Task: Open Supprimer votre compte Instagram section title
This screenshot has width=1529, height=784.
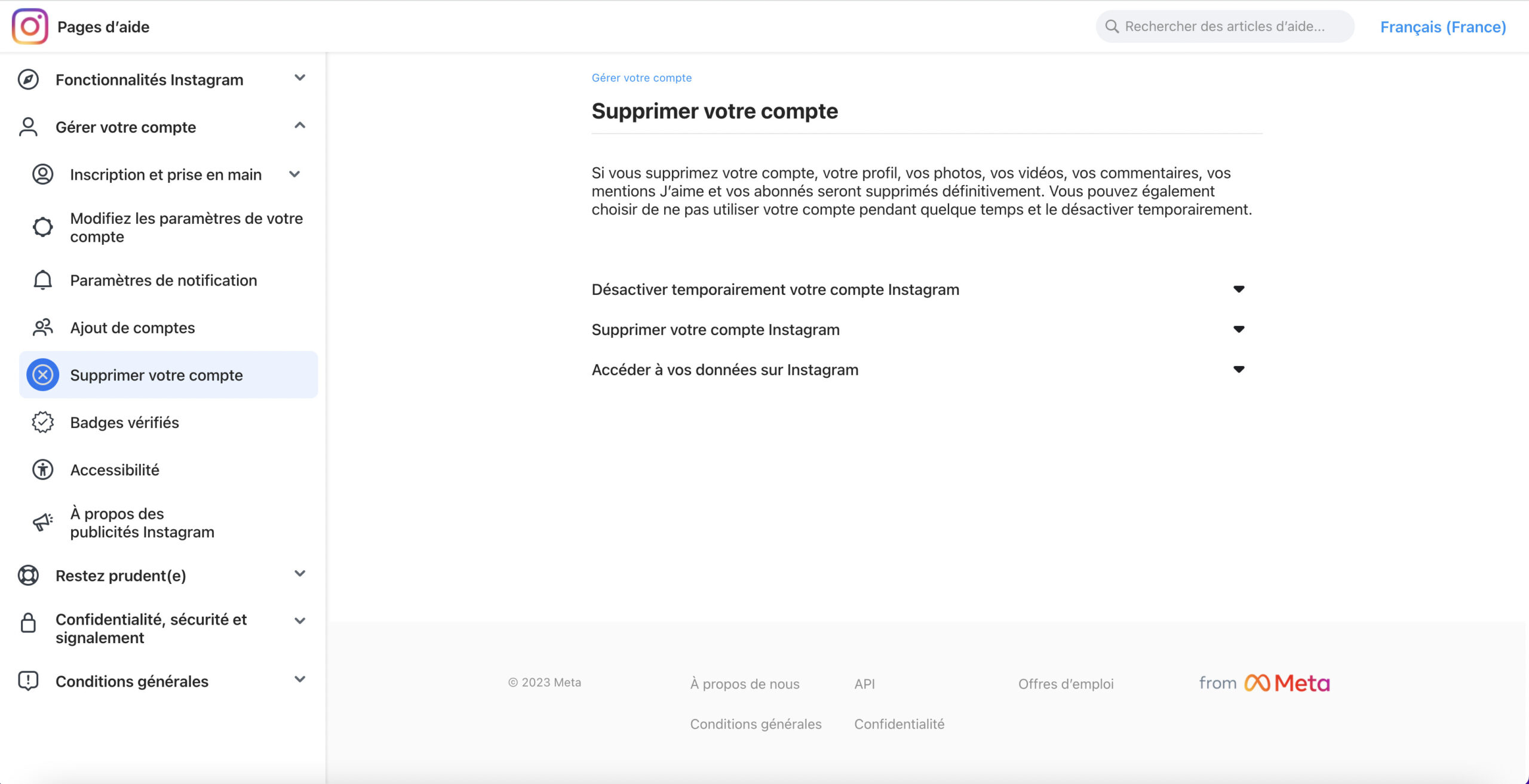Action: [716, 329]
